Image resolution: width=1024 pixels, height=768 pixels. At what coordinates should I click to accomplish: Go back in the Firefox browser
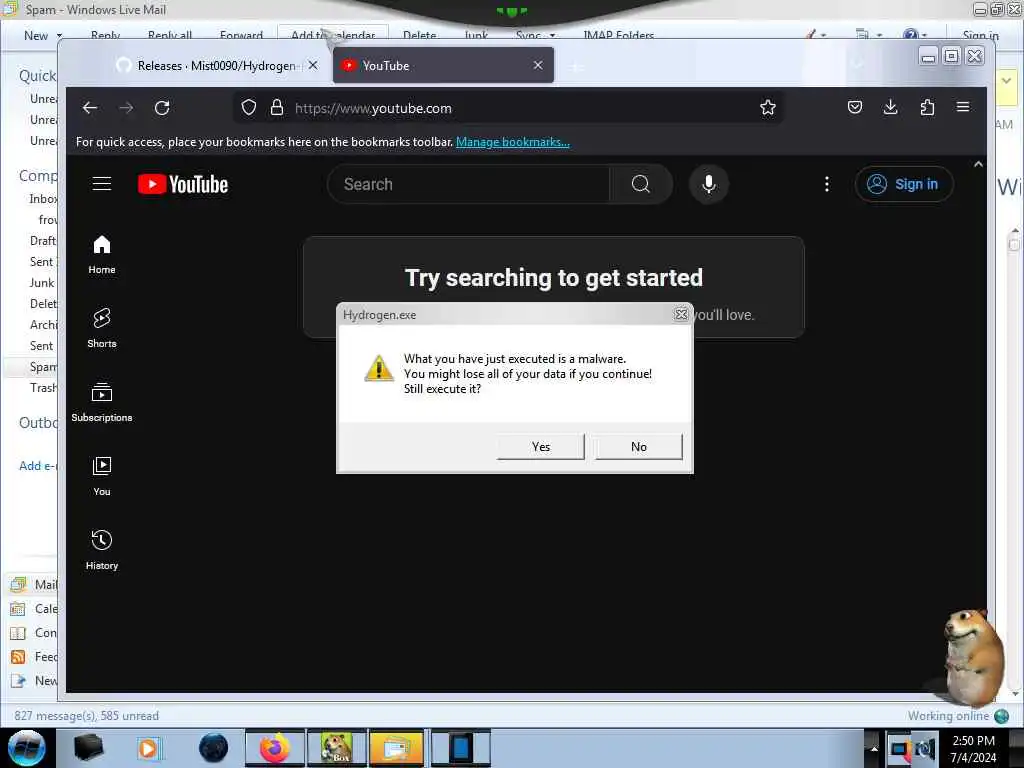[90, 108]
